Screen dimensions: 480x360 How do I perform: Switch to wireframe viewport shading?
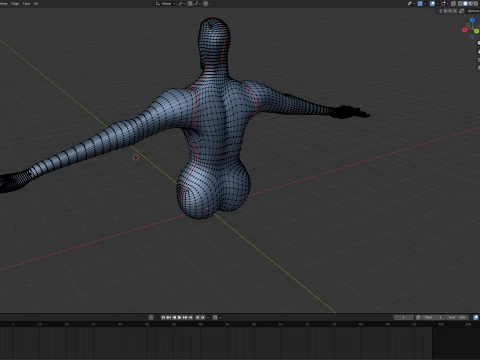point(460,4)
